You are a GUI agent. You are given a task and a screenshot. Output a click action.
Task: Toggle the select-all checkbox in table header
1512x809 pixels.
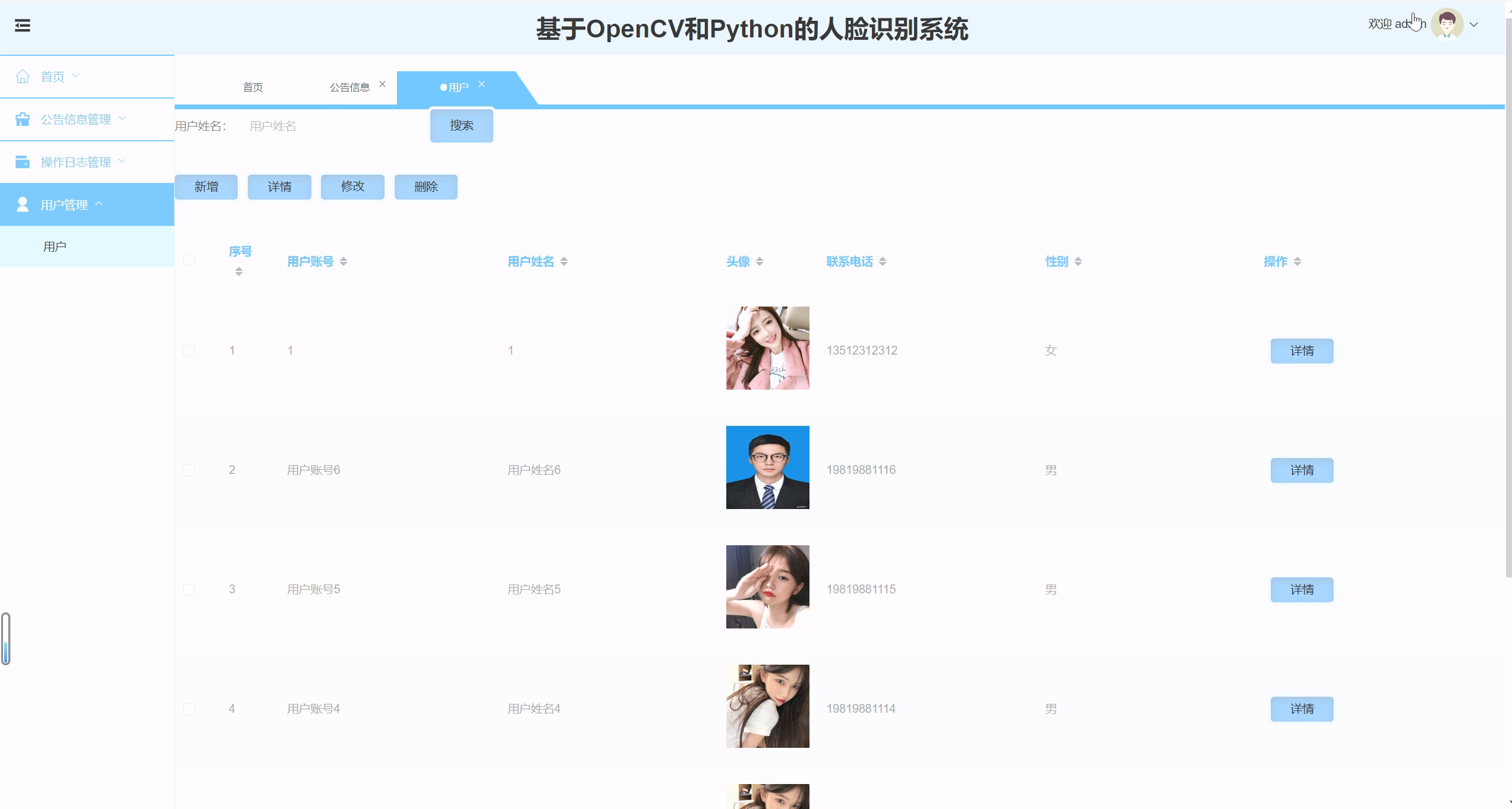189,260
